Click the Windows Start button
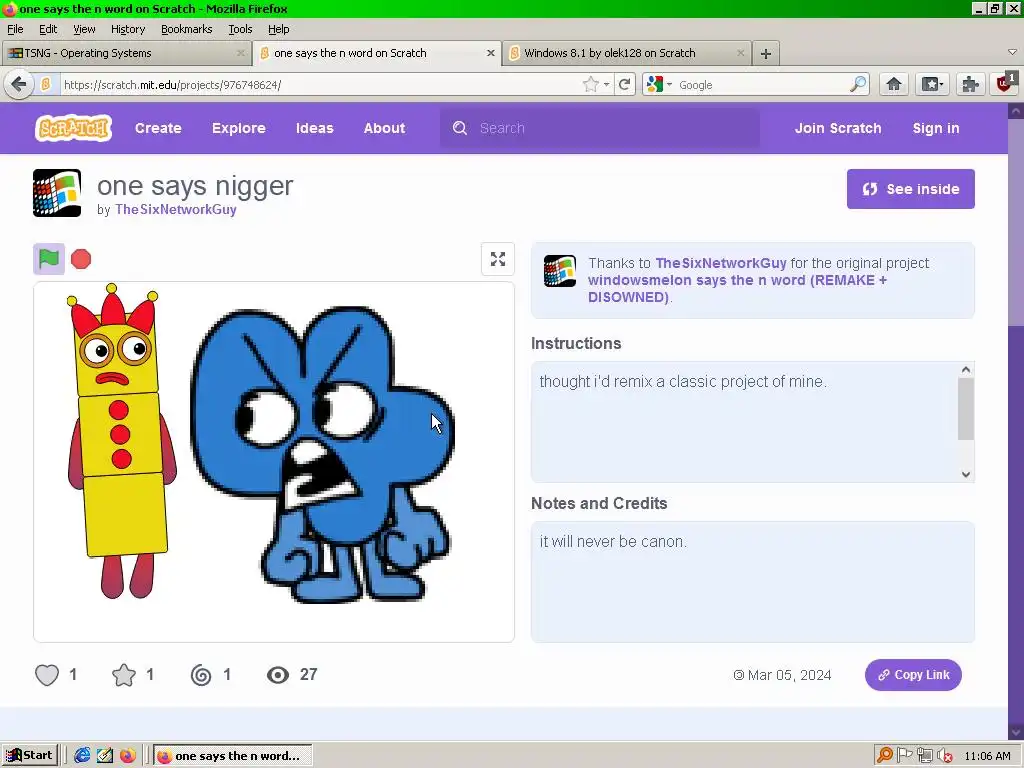 click(x=30, y=756)
